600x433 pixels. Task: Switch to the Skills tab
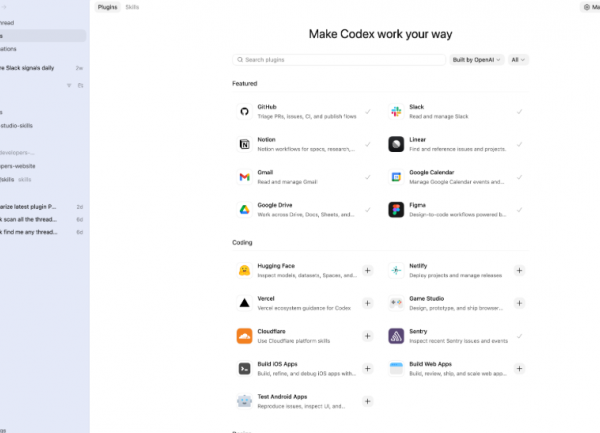click(132, 7)
